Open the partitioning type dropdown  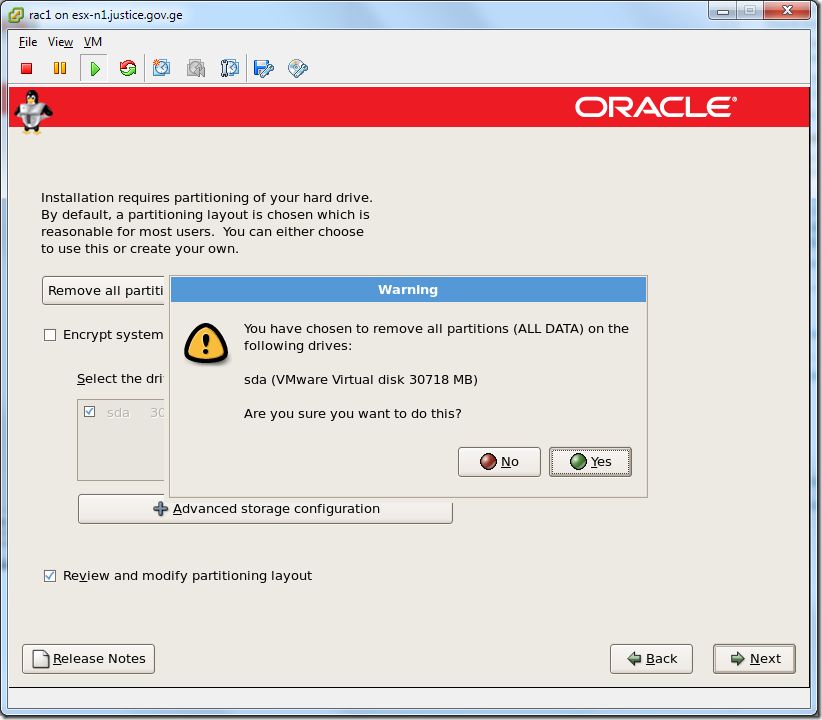(x=103, y=290)
